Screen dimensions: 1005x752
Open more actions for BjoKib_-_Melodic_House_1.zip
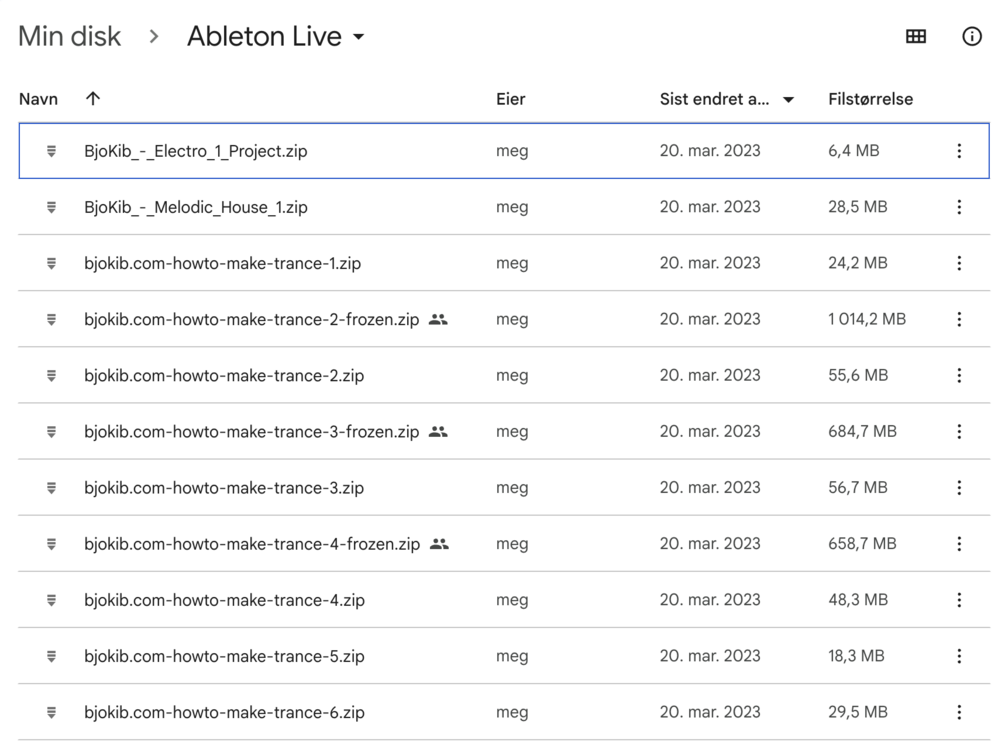click(959, 207)
